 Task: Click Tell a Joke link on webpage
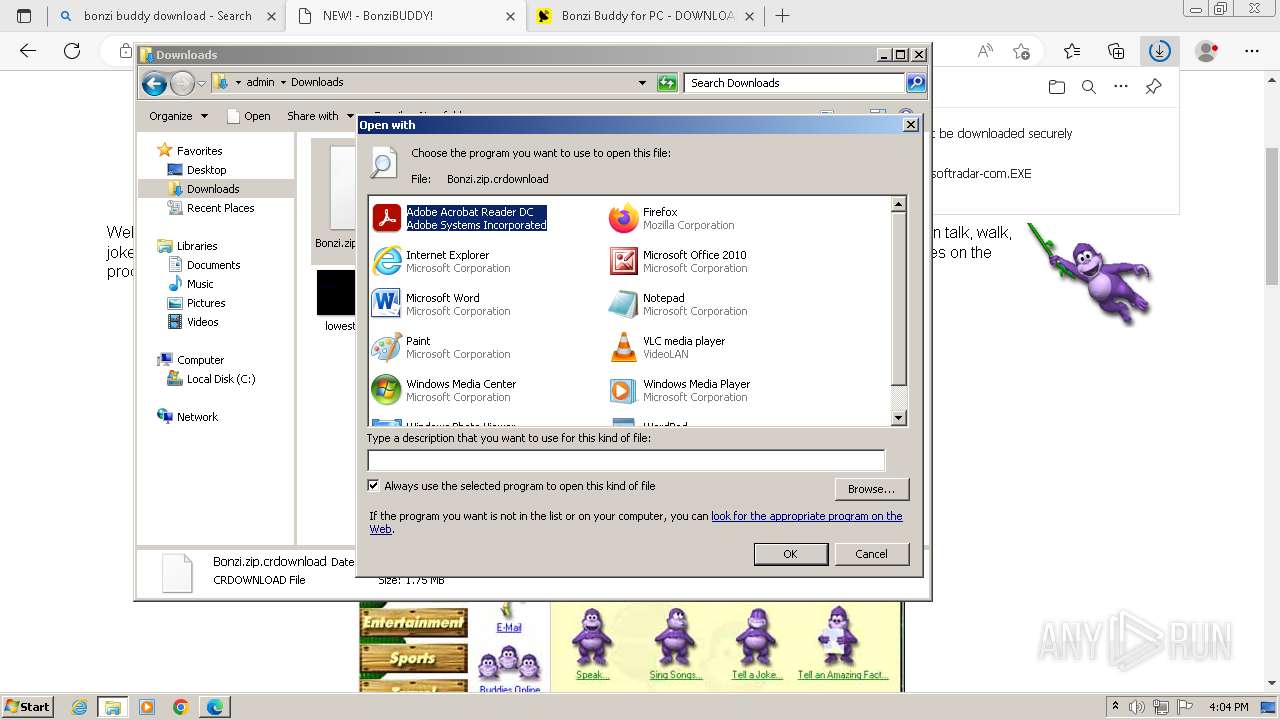(757, 675)
